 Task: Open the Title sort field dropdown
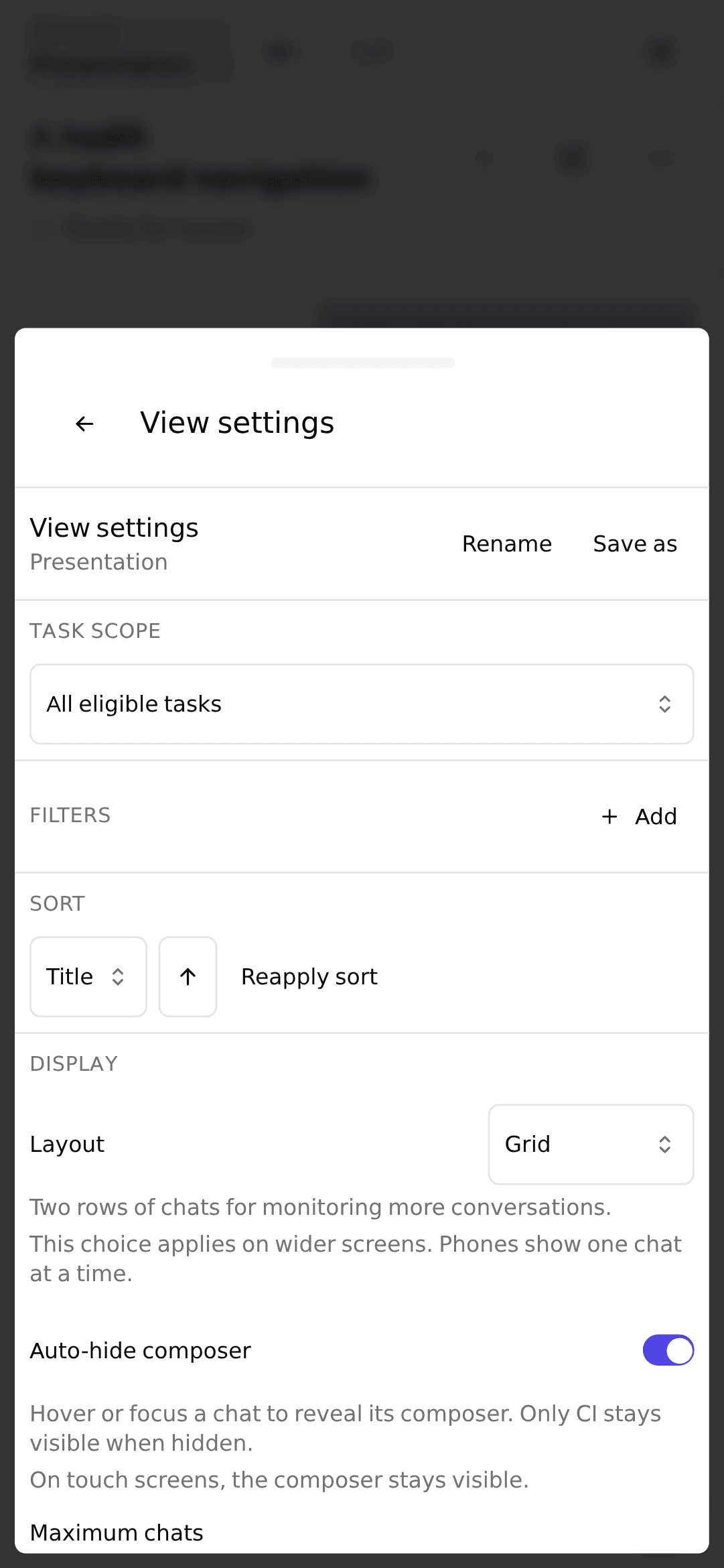[88, 977]
